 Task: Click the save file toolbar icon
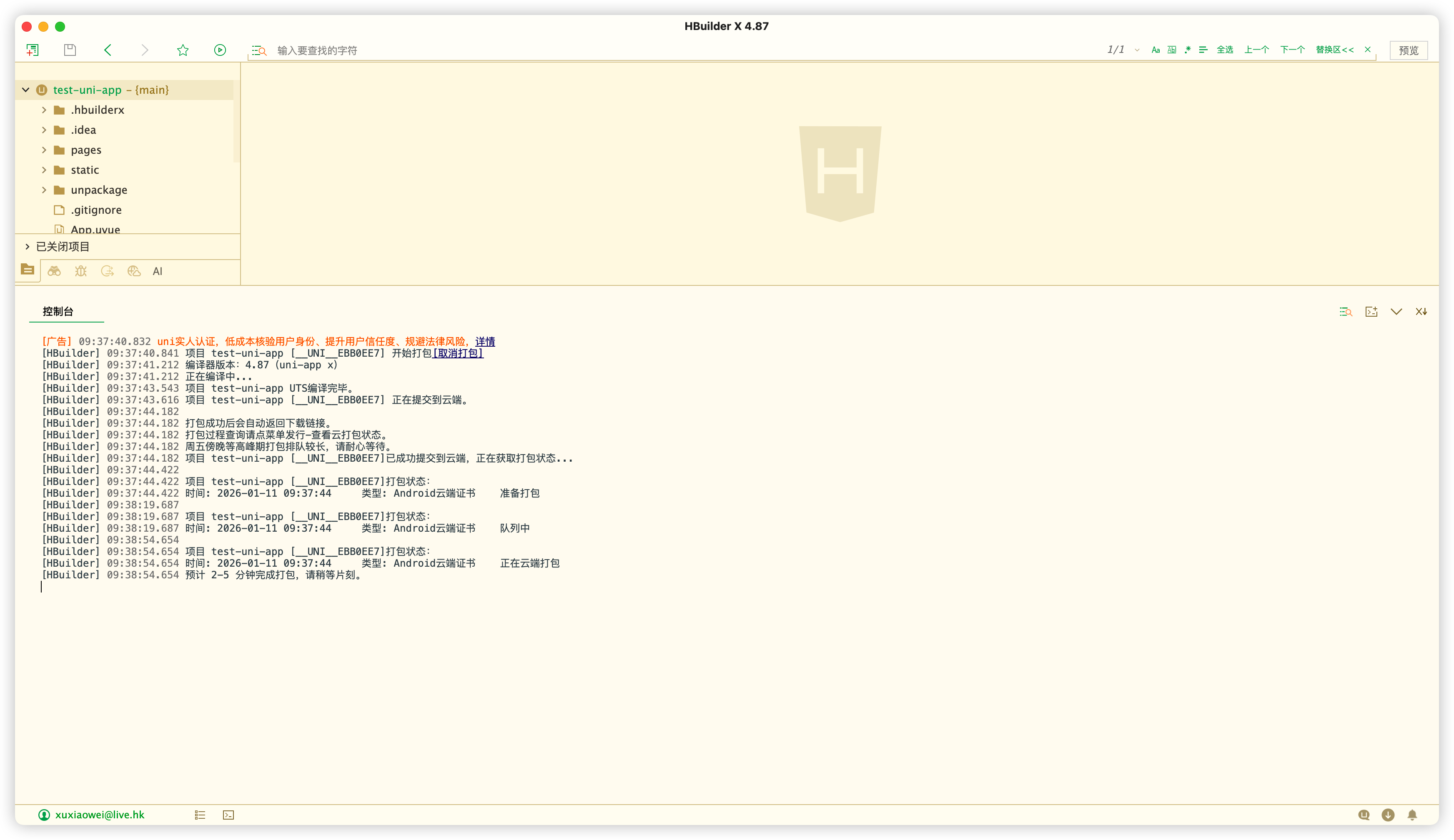[x=70, y=50]
